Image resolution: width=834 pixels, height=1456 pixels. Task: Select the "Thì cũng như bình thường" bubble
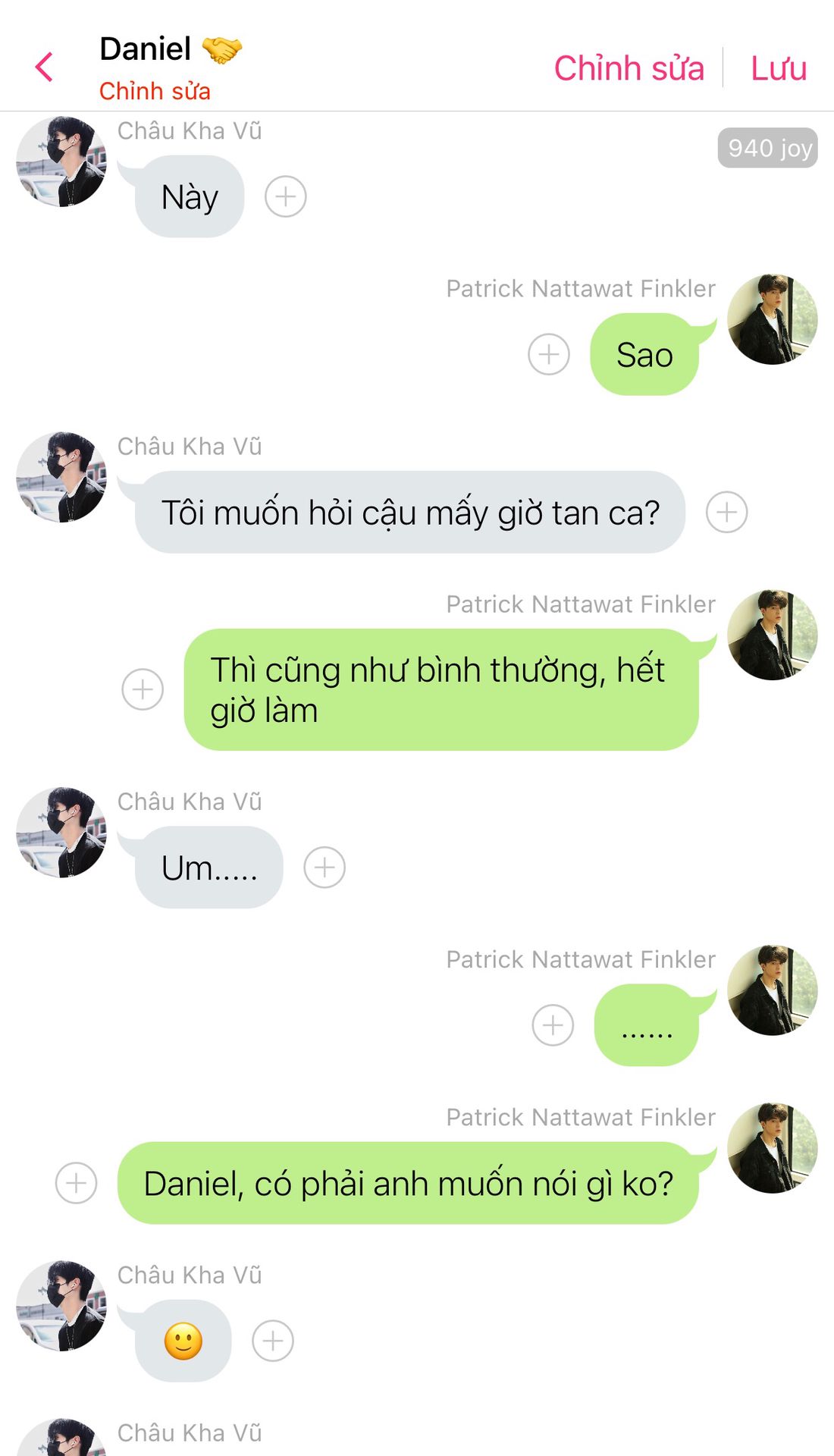click(441, 689)
